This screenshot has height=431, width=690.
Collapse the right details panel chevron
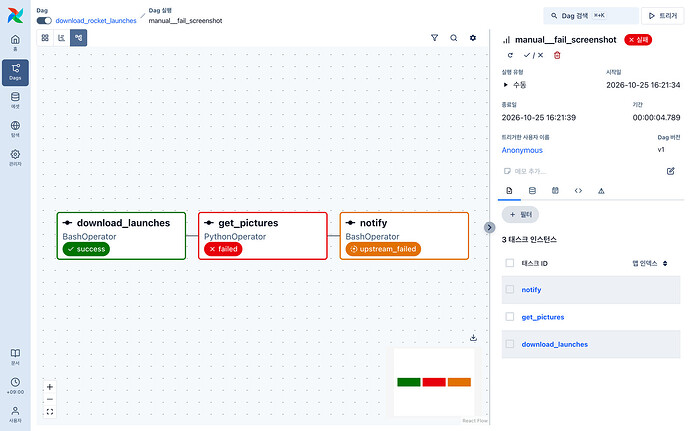(489, 227)
